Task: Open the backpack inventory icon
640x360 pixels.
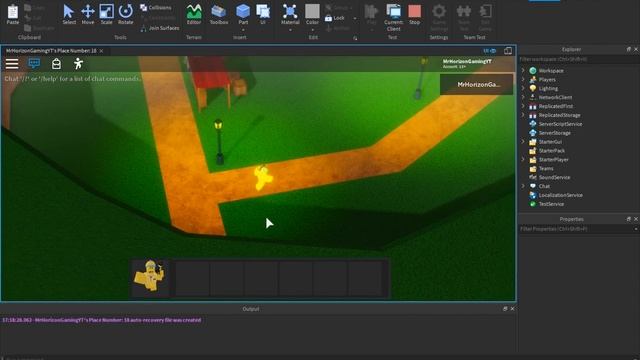Action: [56, 64]
